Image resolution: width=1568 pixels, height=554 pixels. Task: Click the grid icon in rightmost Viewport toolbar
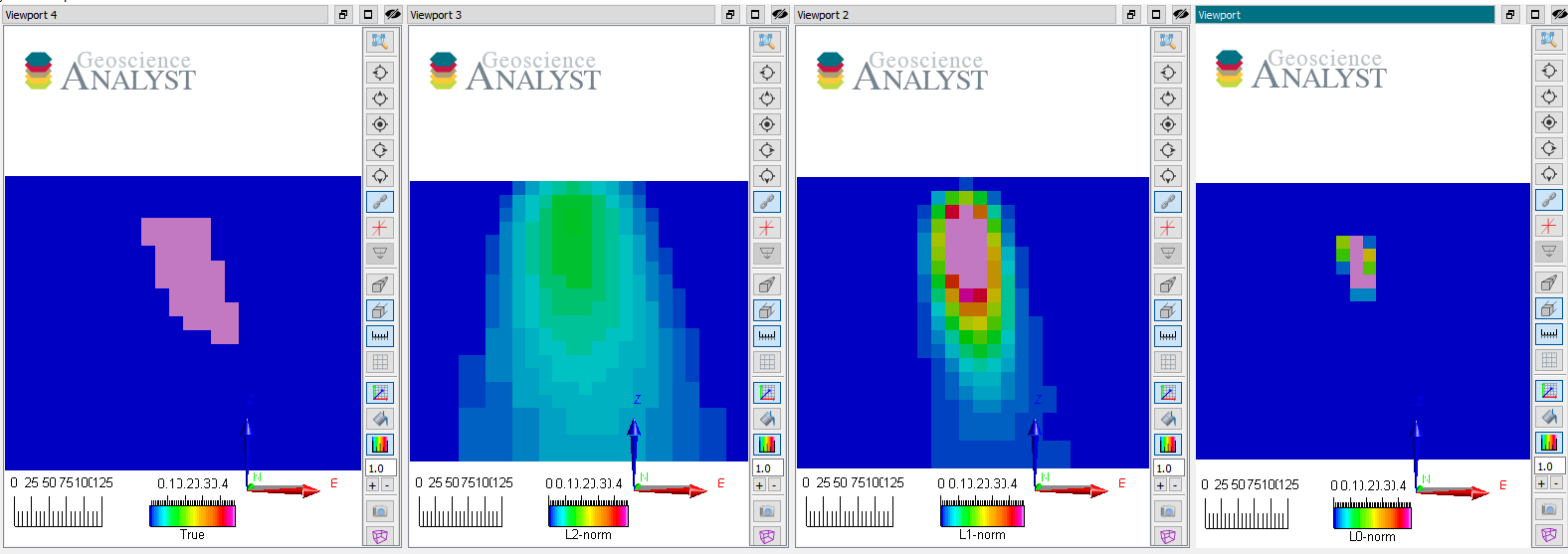[x=1549, y=360]
